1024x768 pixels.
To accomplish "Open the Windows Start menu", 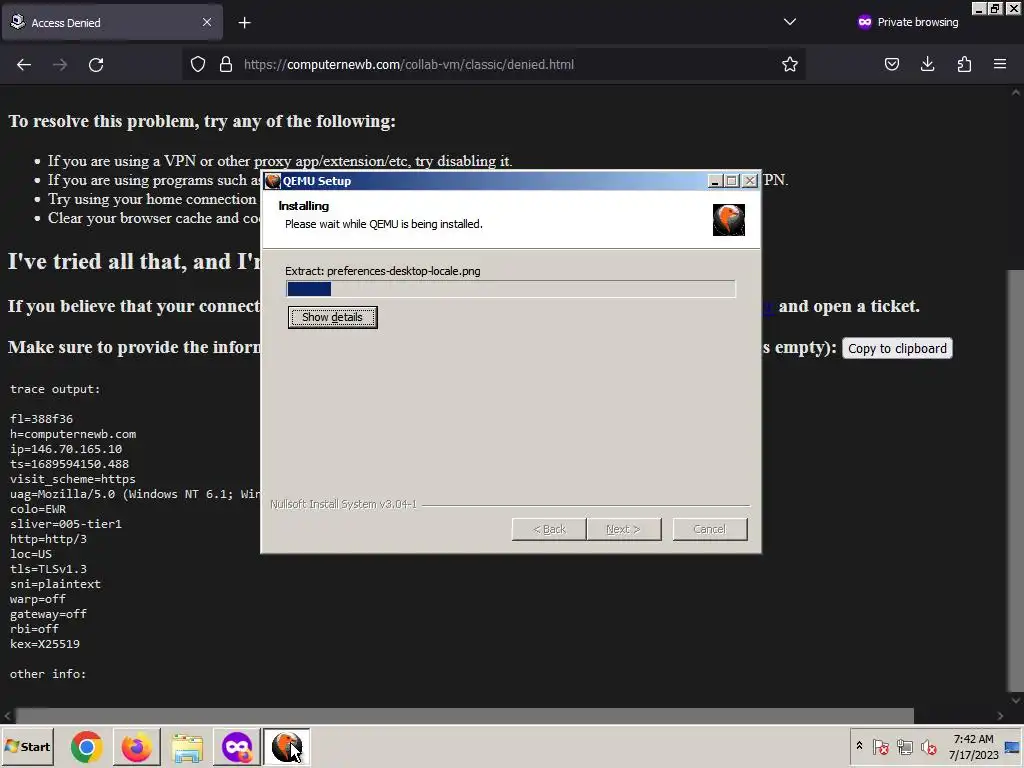I will (27, 746).
